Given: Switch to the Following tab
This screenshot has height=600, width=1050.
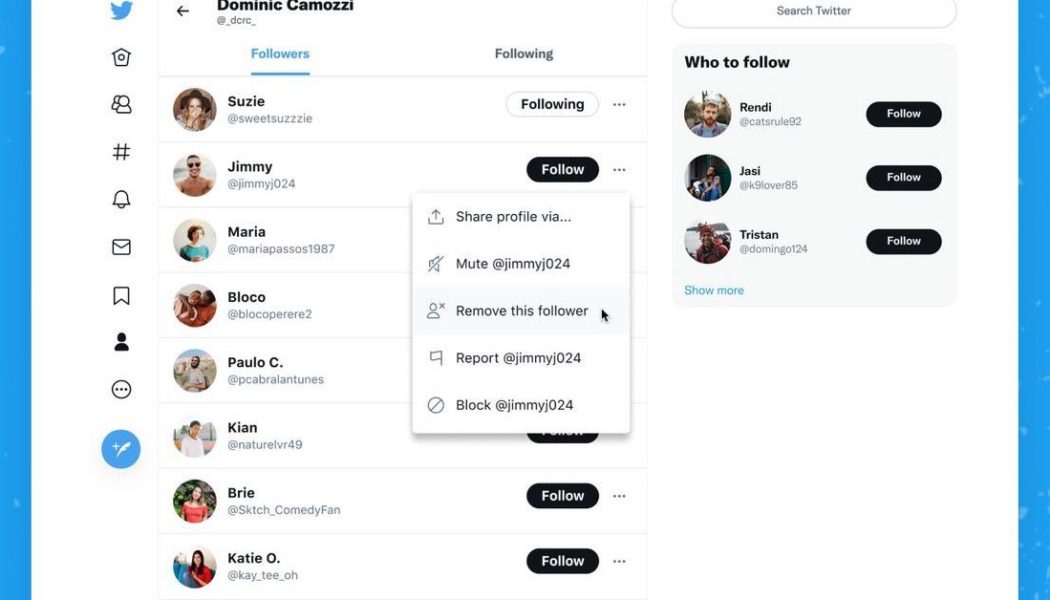Looking at the screenshot, I should (523, 53).
